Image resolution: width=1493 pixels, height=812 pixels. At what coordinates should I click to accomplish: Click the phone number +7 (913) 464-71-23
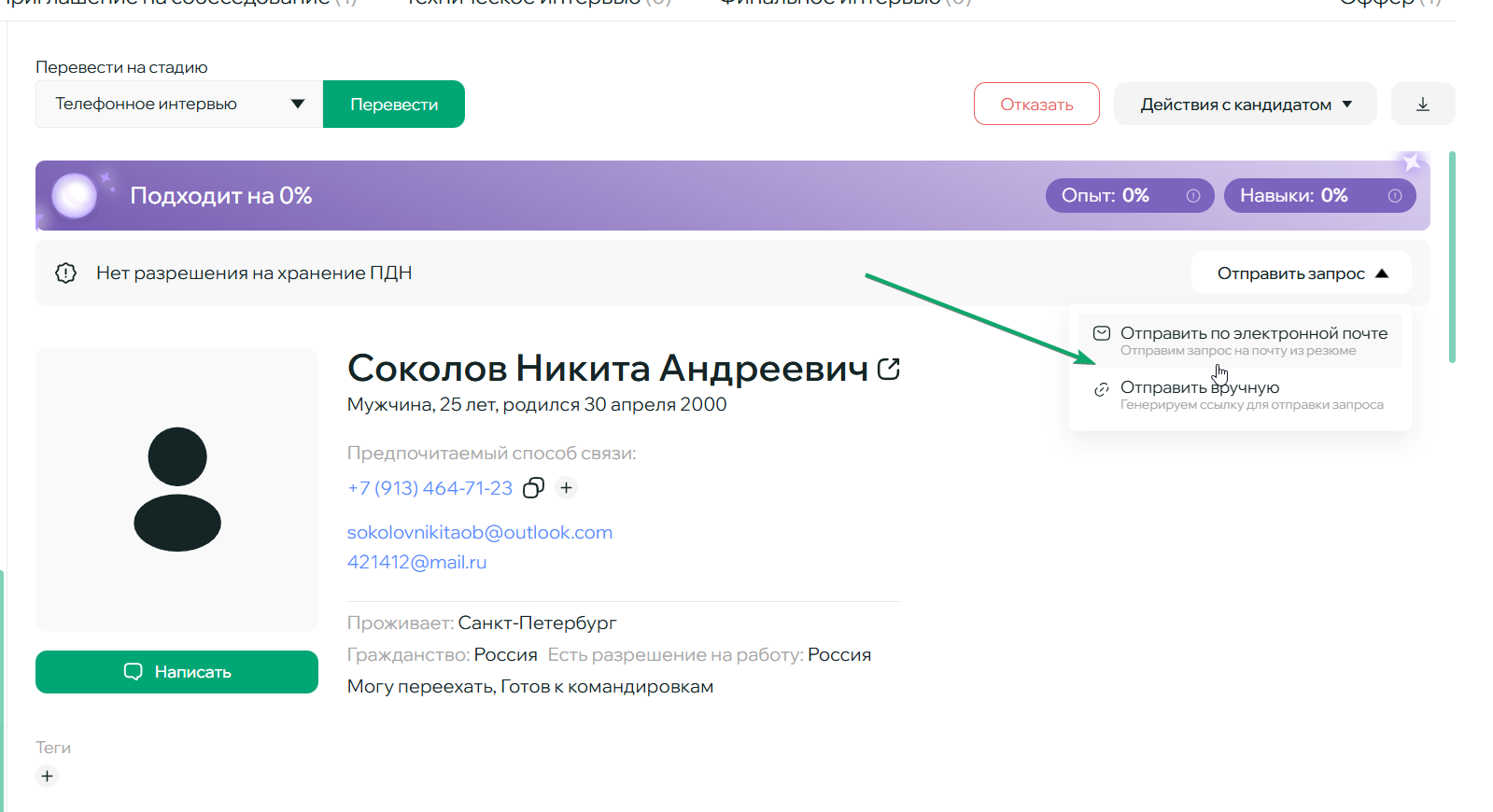pos(430,488)
